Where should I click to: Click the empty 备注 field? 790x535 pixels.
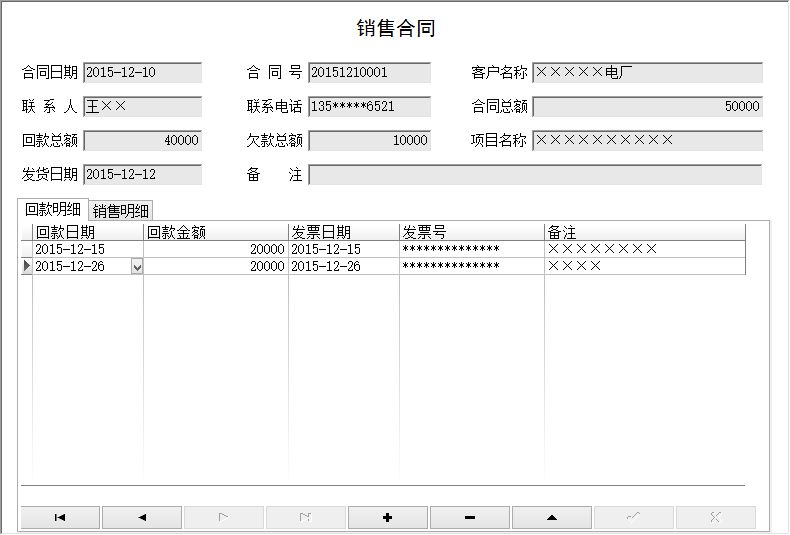535,174
